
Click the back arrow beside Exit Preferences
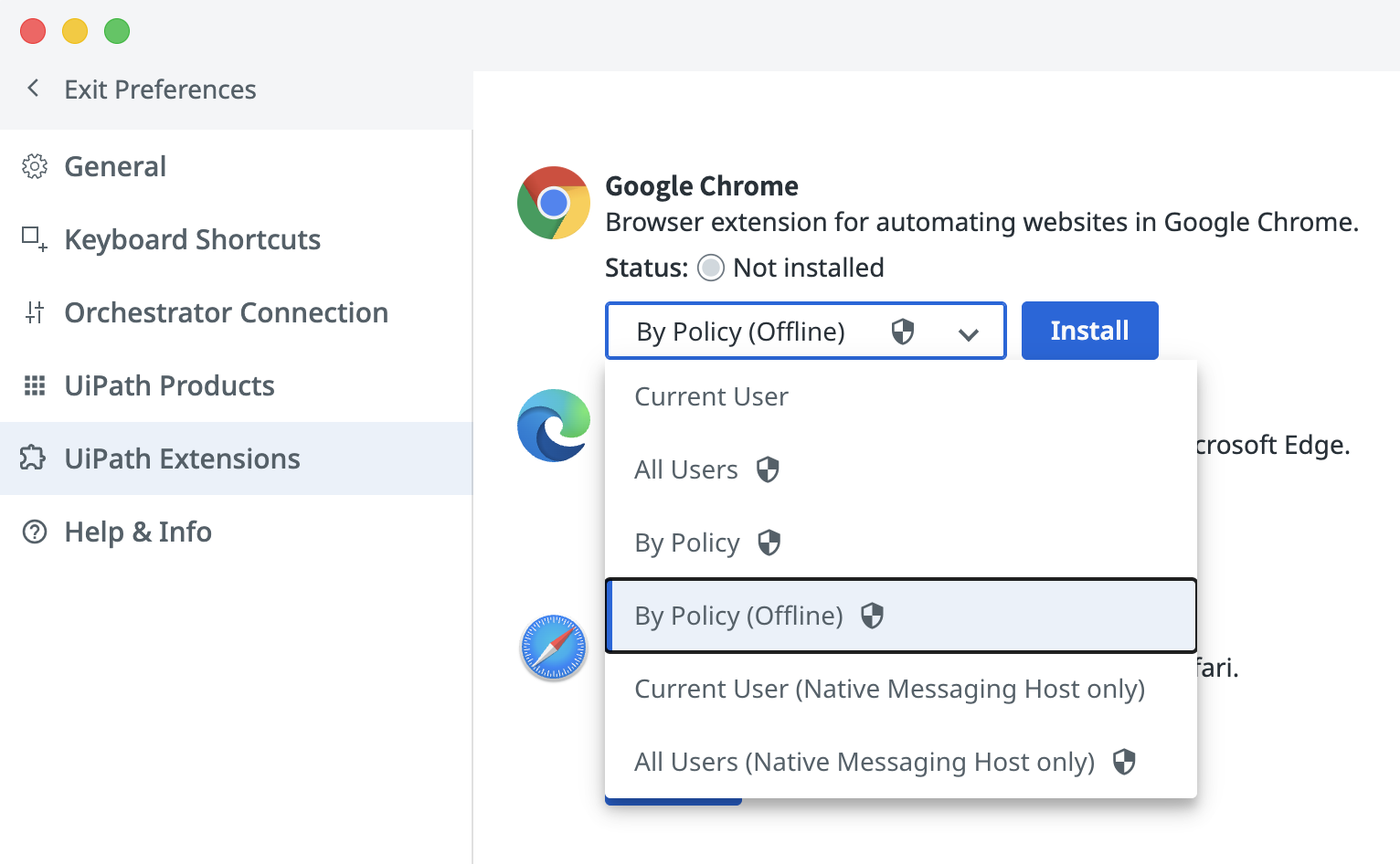tap(33, 89)
